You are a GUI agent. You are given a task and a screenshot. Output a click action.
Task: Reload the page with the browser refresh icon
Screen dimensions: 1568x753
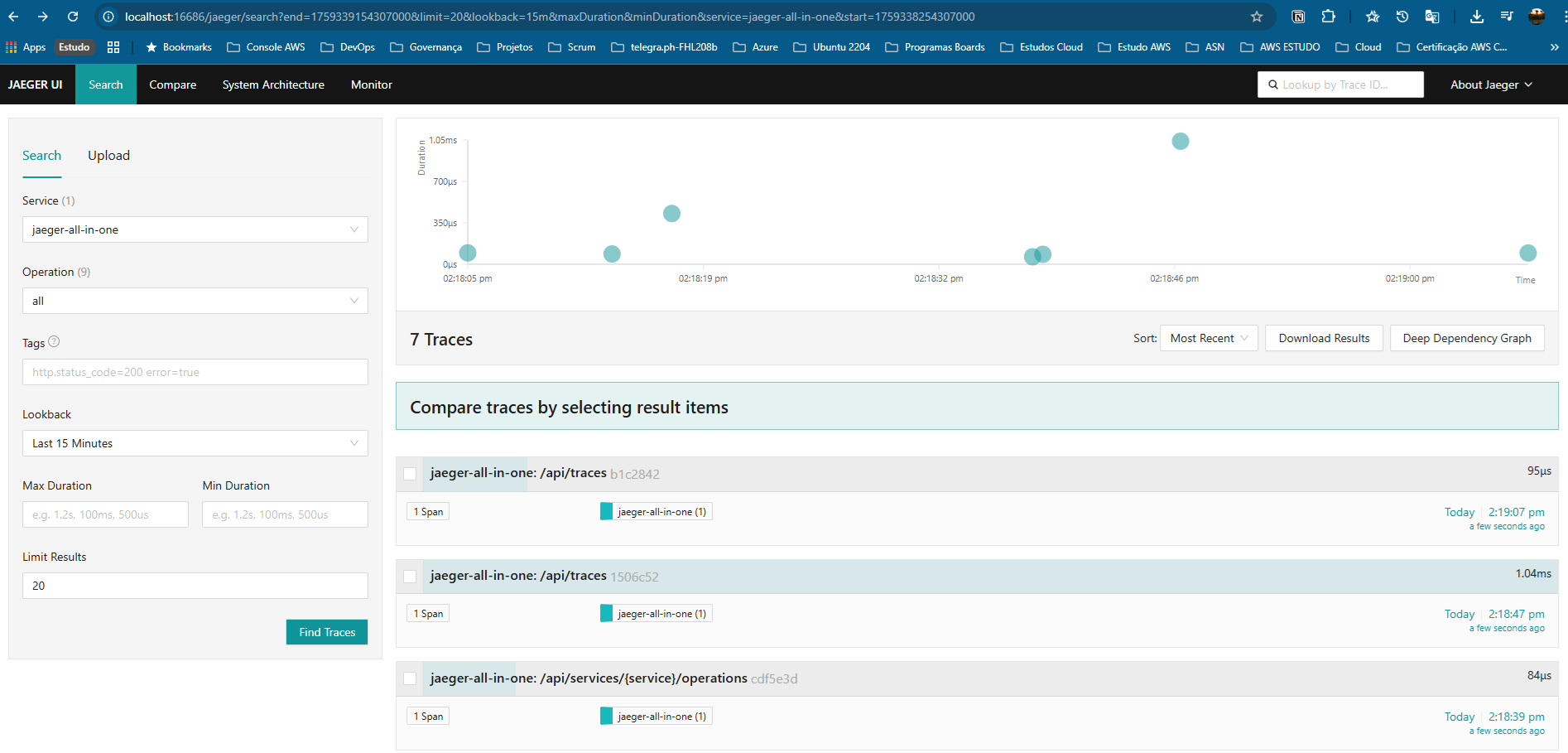tap(73, 17)
